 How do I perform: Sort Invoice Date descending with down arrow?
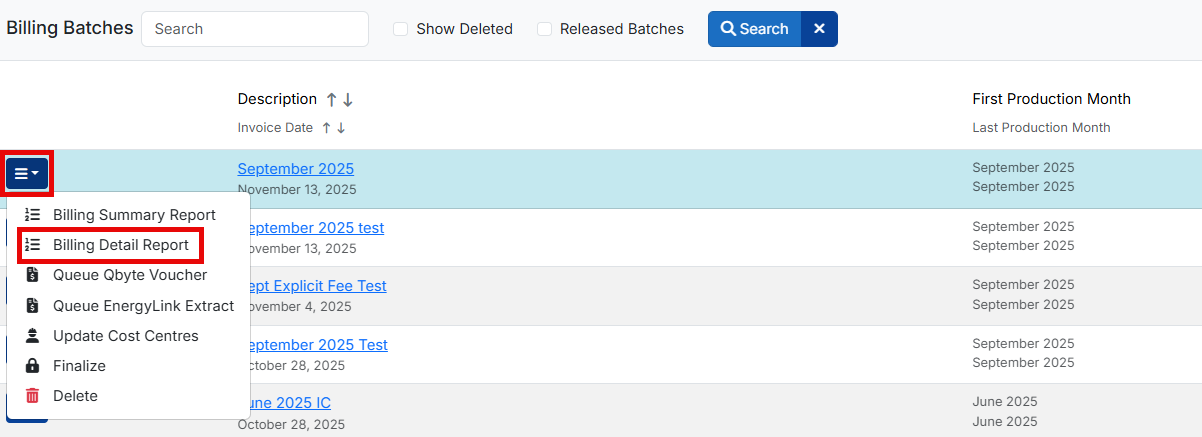(x=341, y=128)
